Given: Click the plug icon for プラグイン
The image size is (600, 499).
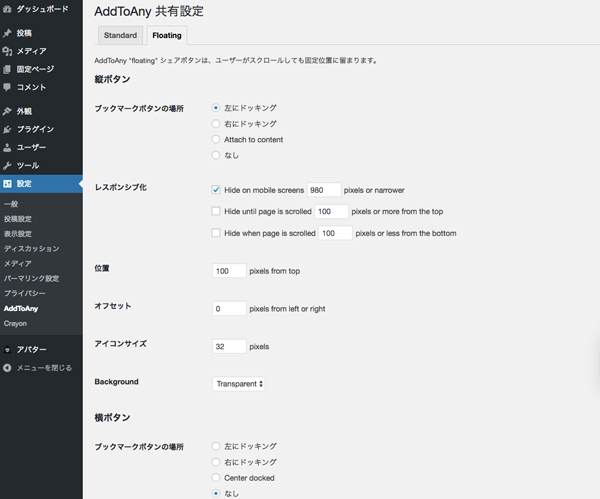Looking at the screenshot, I should pyautogui.click(x=7, y=129).
